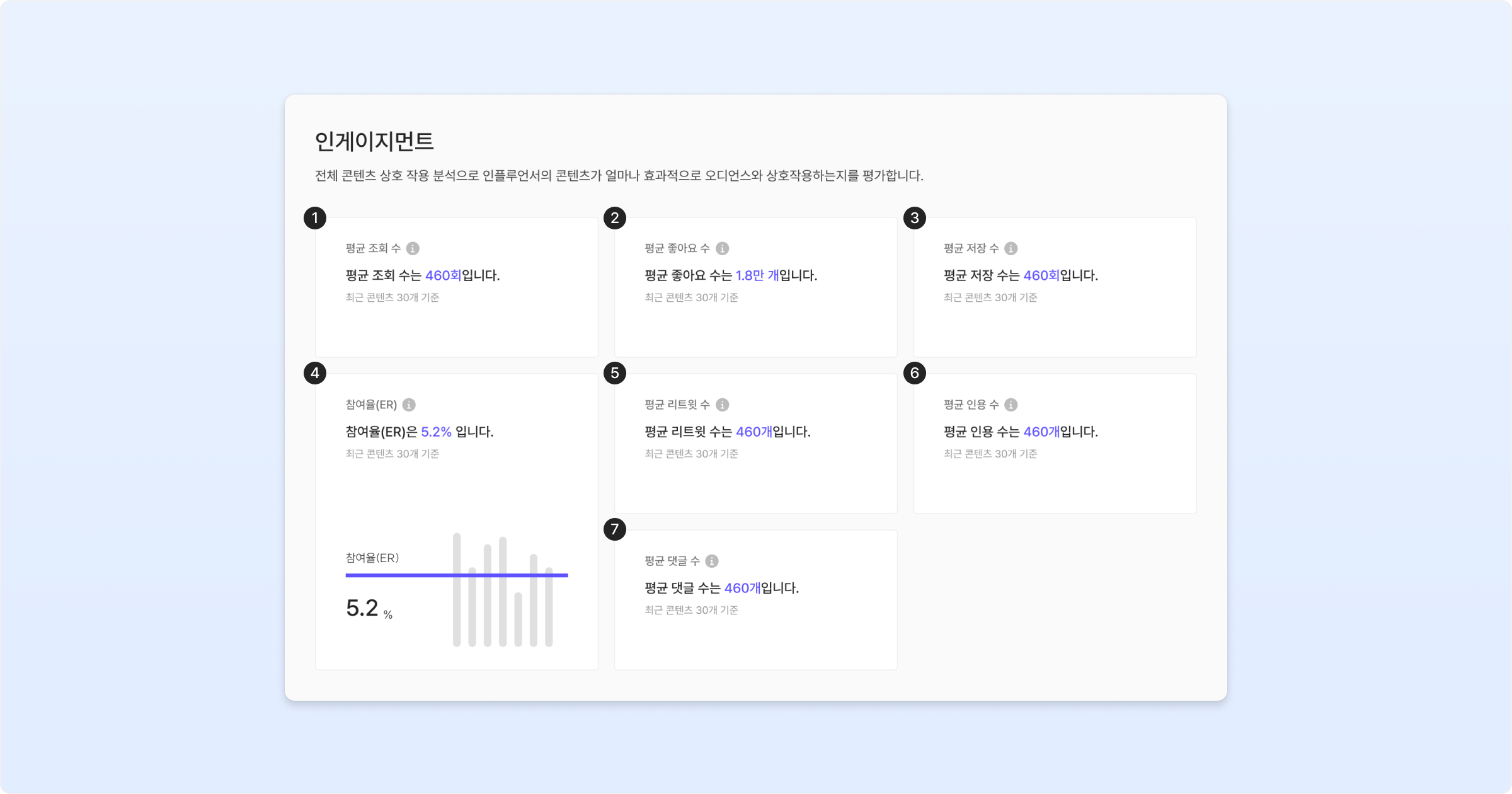The image size is (1512, 794).
Task: Click the 인게이지먼트 section heading
Action: click(374, 141)
